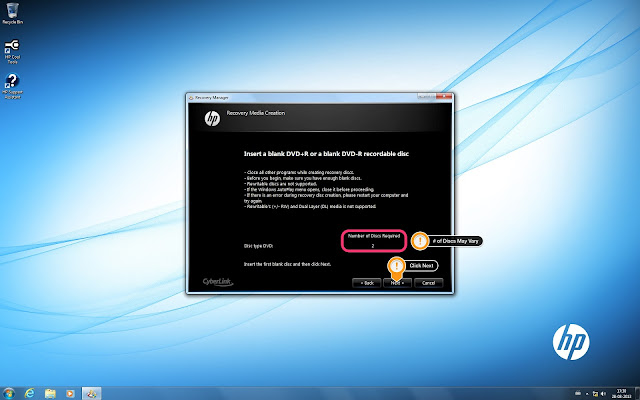Click the 'Insert a blank DVD+R' heading
Viewport: 640px width, 400px height.
click(326, 154)
